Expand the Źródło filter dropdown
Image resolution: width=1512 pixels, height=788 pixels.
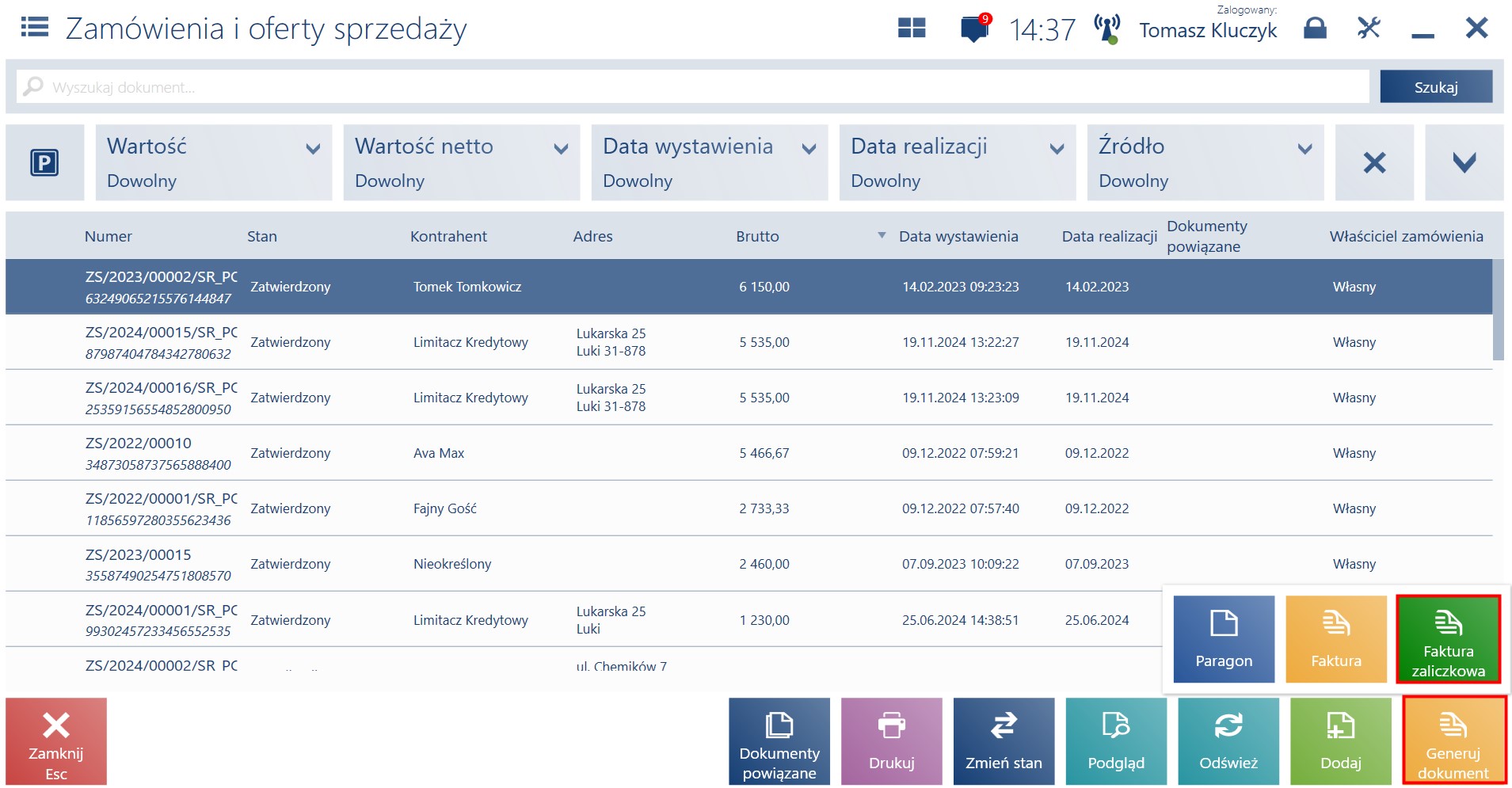coord(1205,163)
